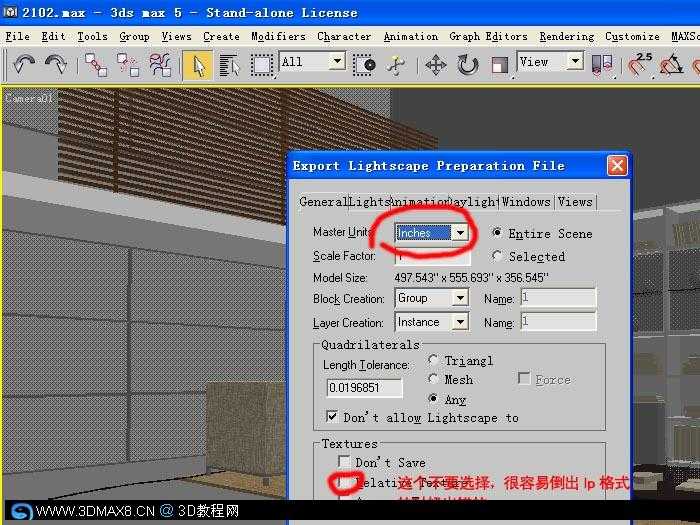Switch to the Daylight tab

click(x=473, y=202)
